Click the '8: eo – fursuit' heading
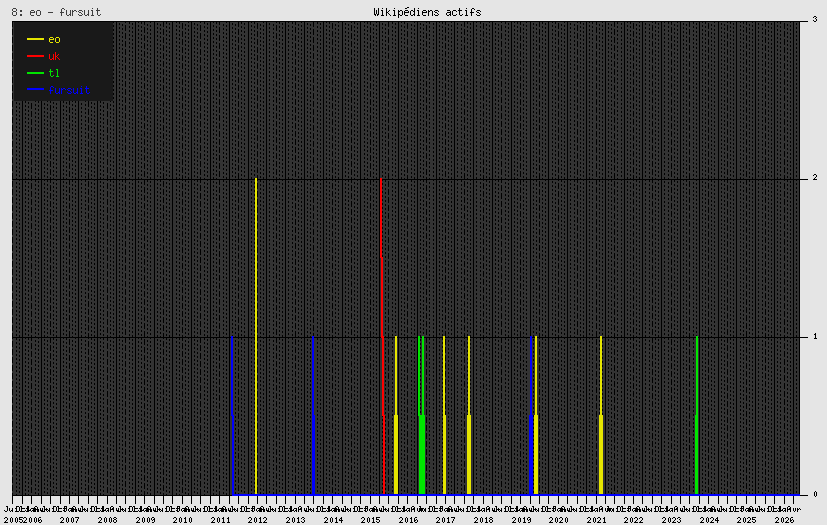Viewport: 827px width, 525px height. 56,12
